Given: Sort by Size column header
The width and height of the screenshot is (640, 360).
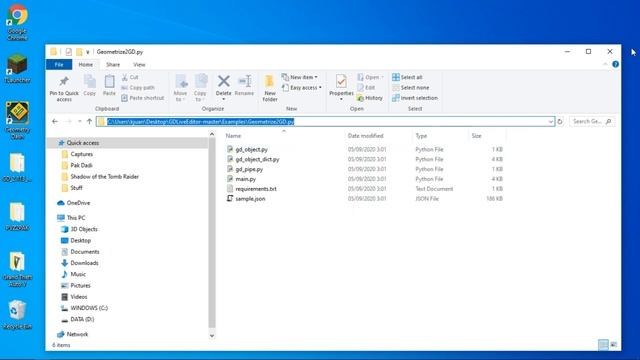Looking at the screenshot, I should coord(476,136).
